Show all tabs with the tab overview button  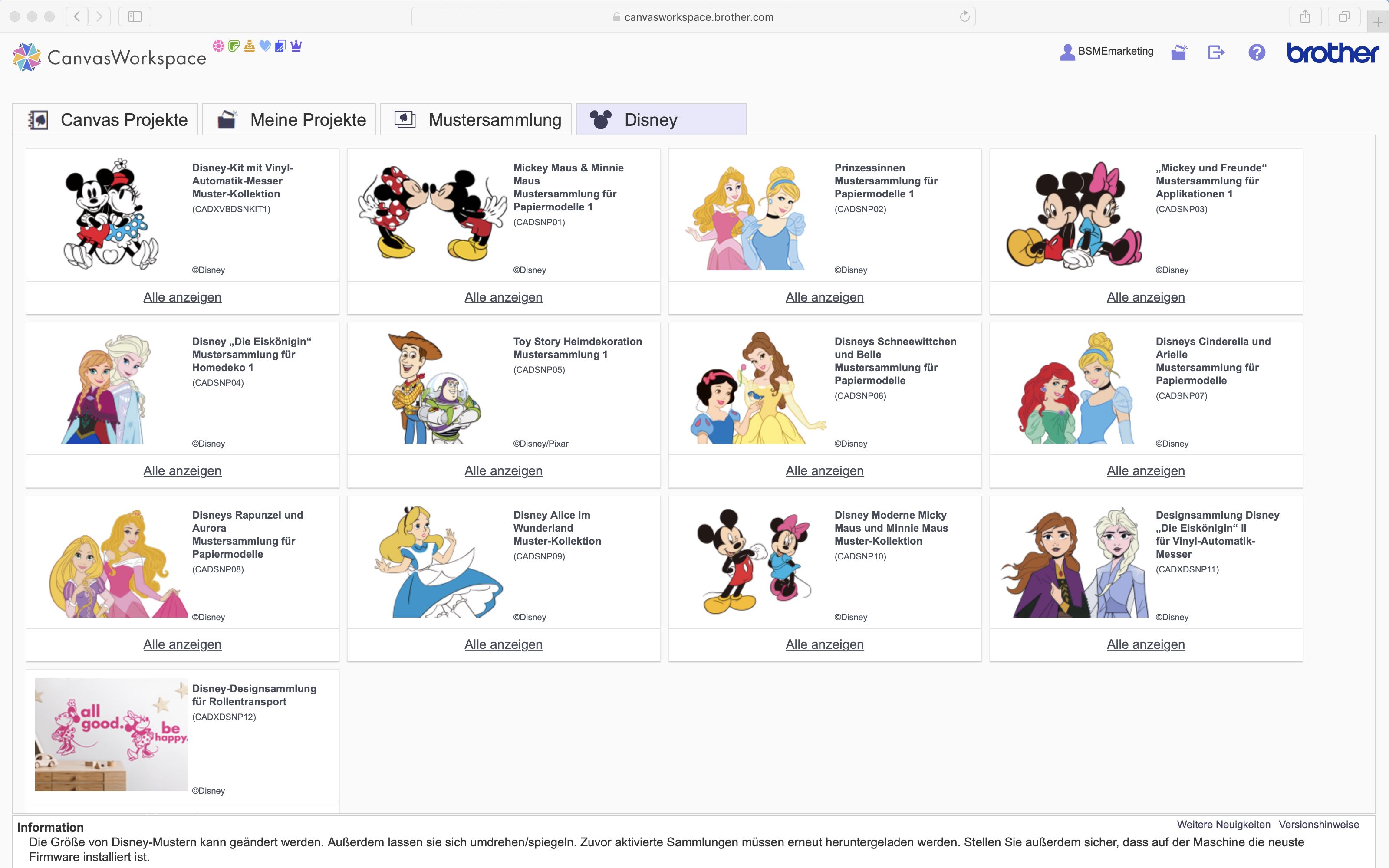click(x=1344, y=16)
